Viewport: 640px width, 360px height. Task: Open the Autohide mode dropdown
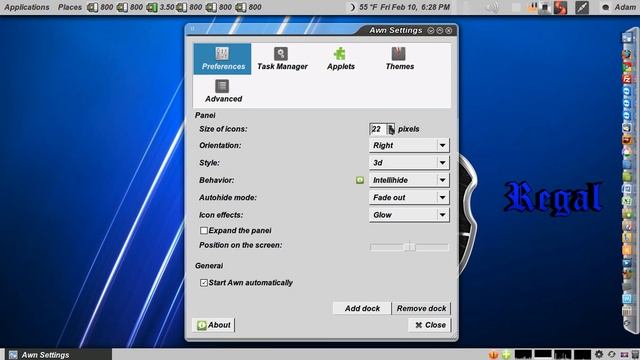click(x=409, y=198)
